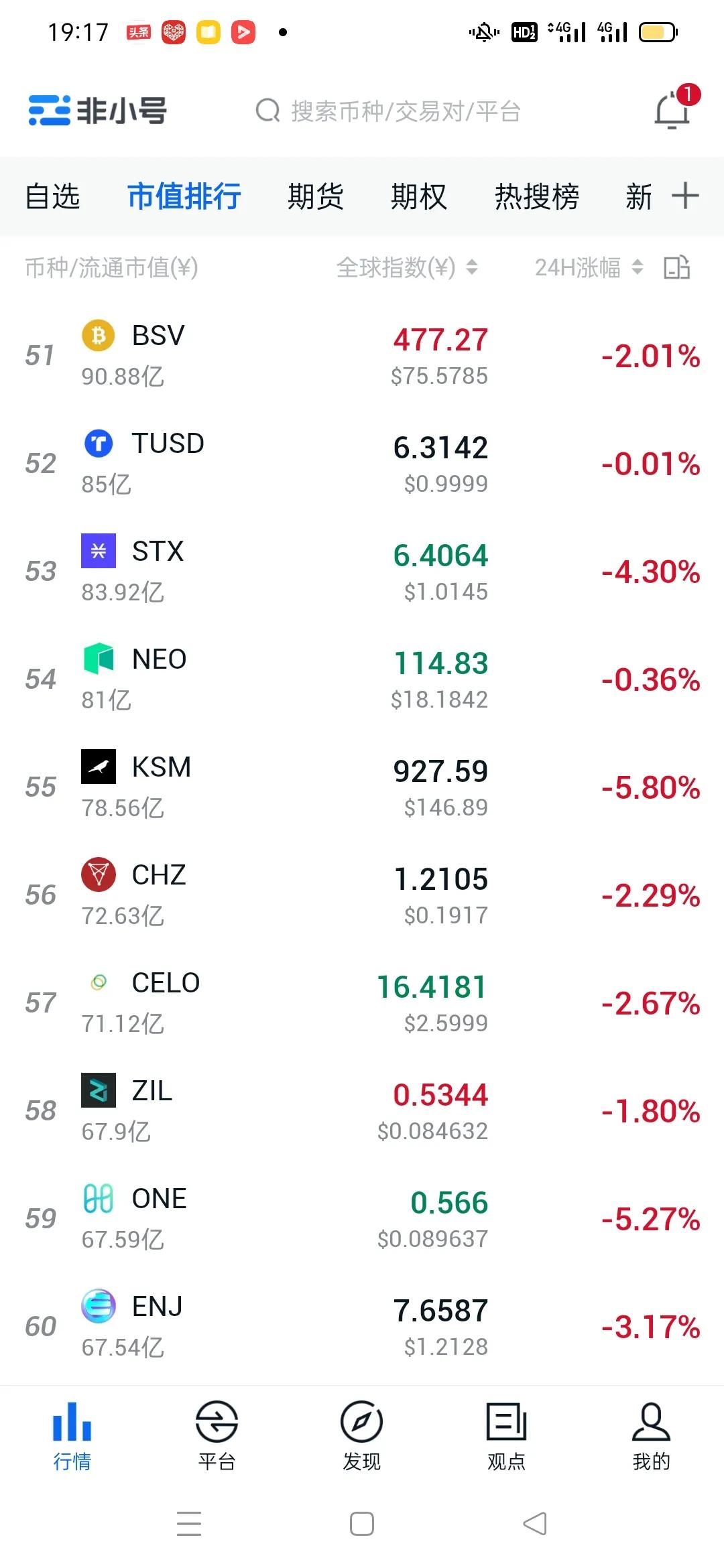The height and width of the screenshot is (1568, 724).
Task: Tap the 非小号 app logo
Action: point(98,111)
